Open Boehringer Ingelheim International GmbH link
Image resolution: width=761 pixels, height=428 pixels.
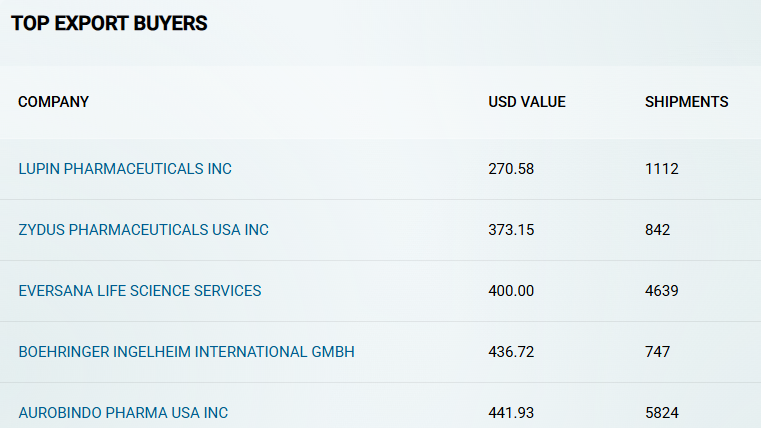coord(186,352)
